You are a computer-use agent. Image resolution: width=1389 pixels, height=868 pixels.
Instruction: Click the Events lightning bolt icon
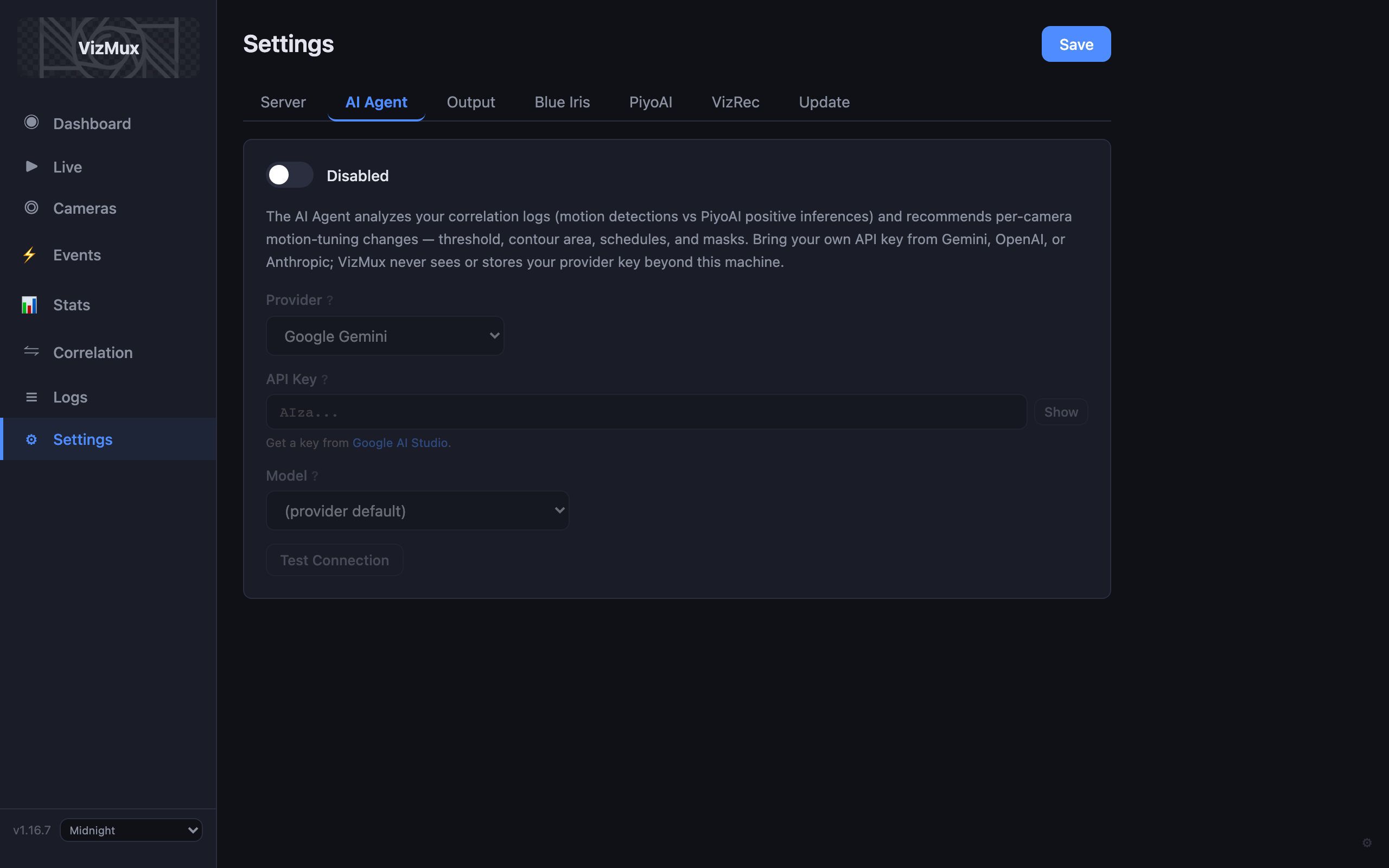click(x=29, y=254)
